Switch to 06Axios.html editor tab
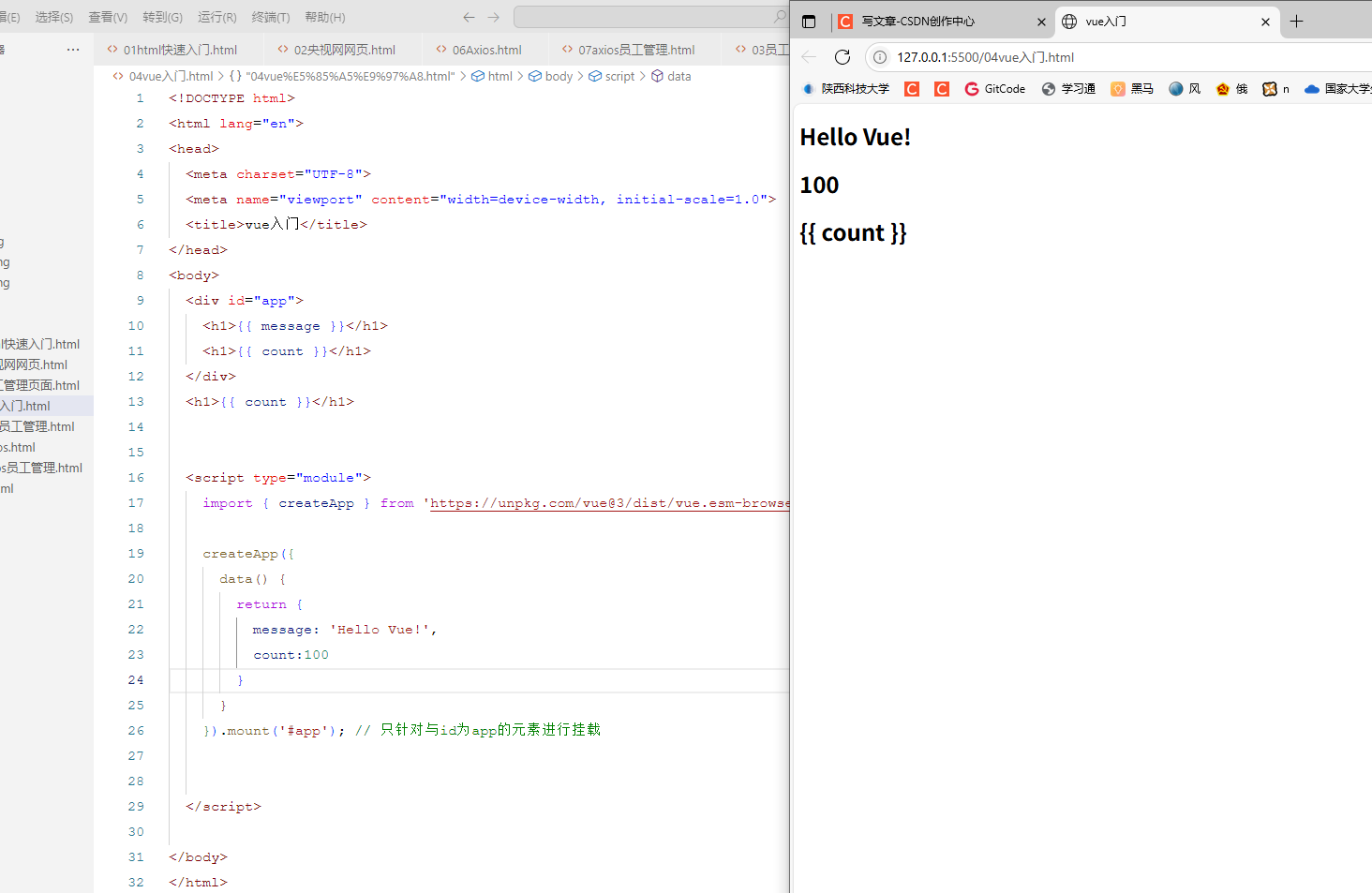This screenshot has width=1372, height=893. point(479,50)
